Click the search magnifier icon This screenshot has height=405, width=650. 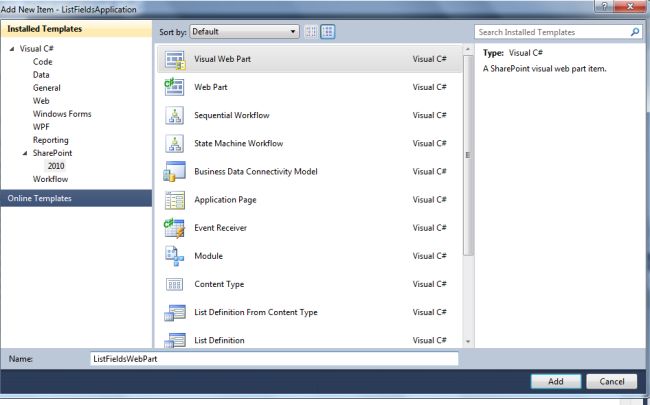tap(635, 32)
